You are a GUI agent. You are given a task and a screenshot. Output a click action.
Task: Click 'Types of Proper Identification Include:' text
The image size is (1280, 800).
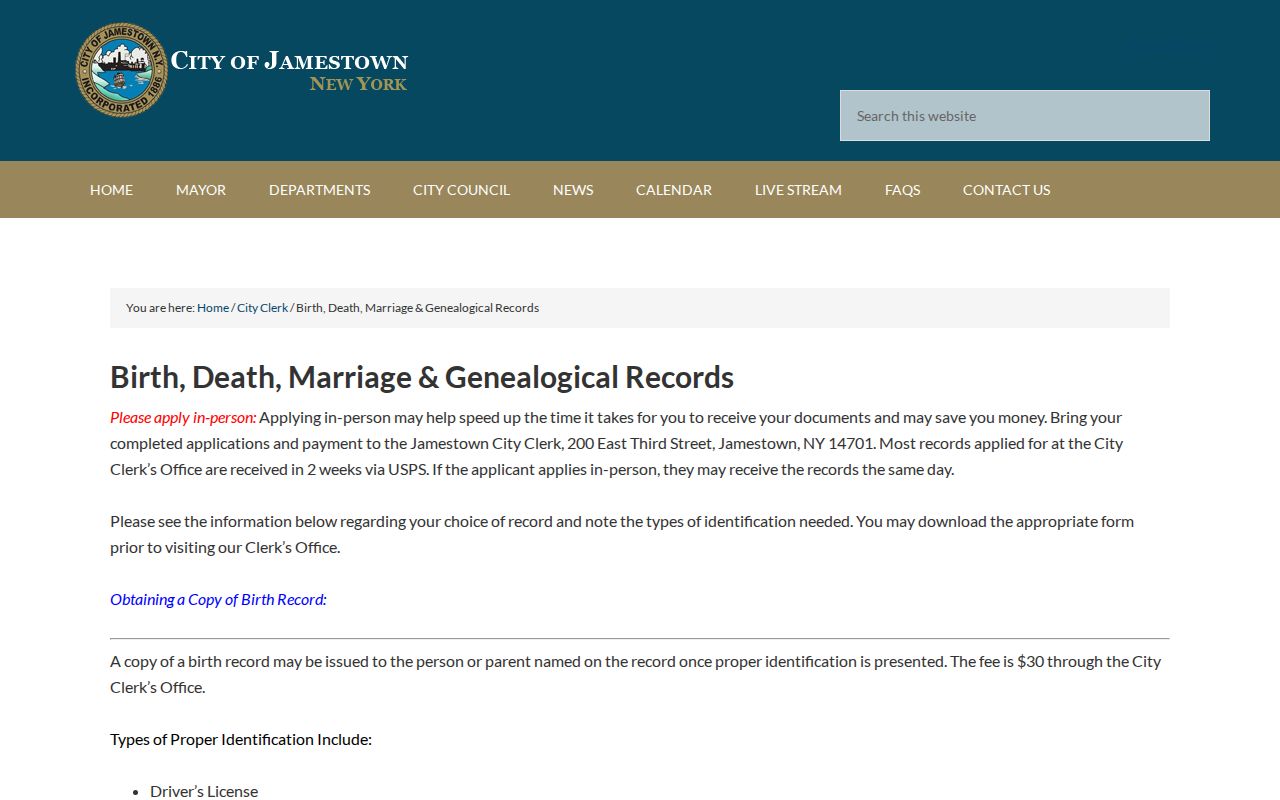pos(241,739)
